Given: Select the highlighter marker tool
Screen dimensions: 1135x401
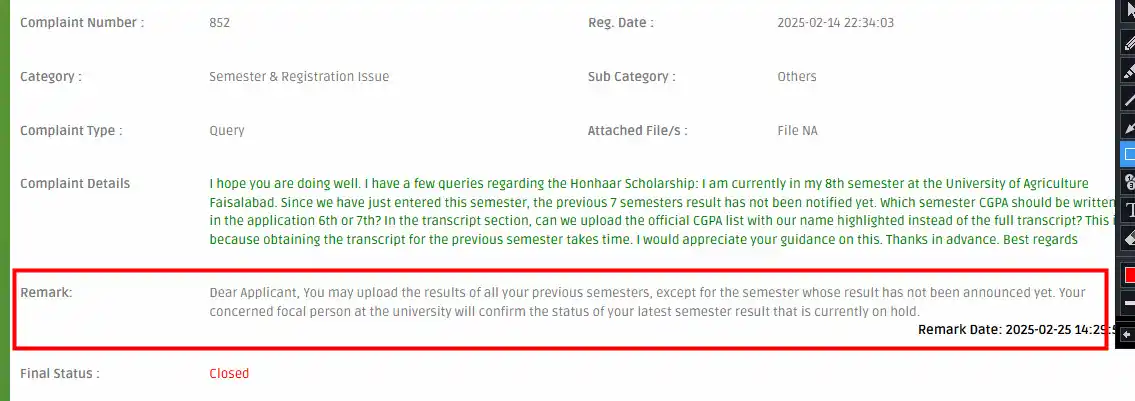Looking at the screenshot, I should pyautogui.click(x=1128, y=71).
